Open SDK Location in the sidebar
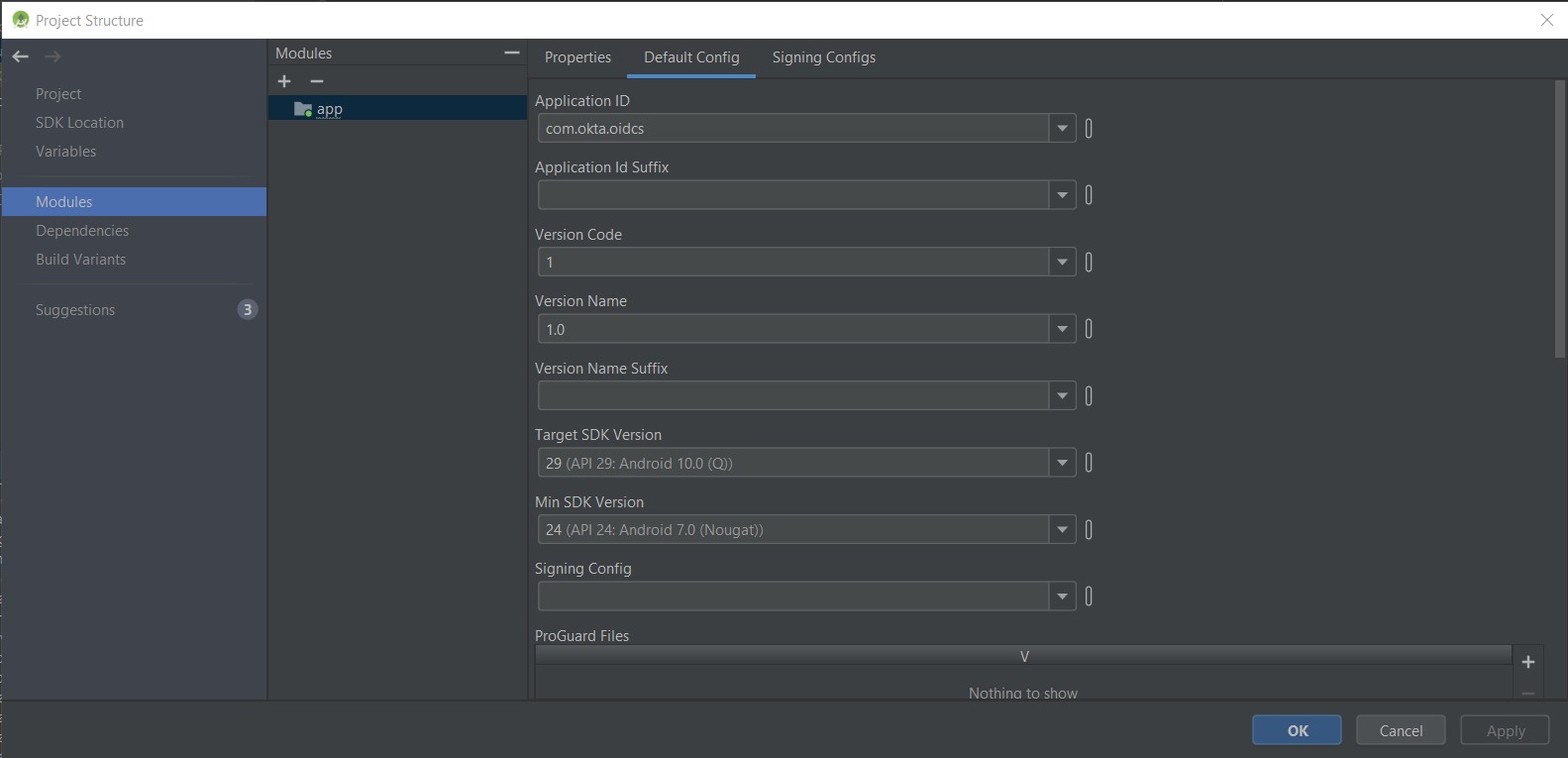Viewport: 1568px width, 758px height. tap(79, 123)
